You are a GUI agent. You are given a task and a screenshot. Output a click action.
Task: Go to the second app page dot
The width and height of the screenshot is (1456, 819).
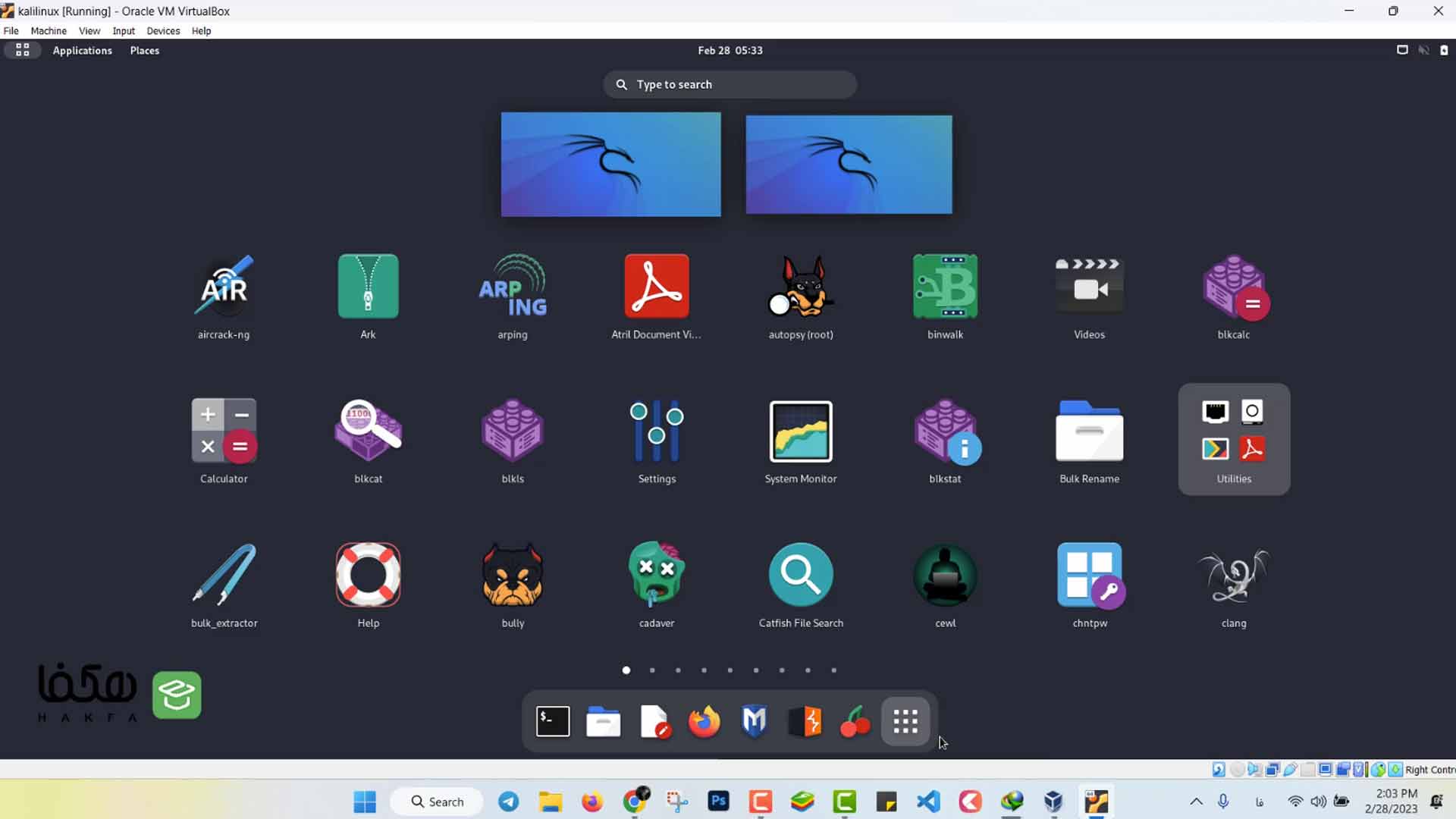click(652, 670)
